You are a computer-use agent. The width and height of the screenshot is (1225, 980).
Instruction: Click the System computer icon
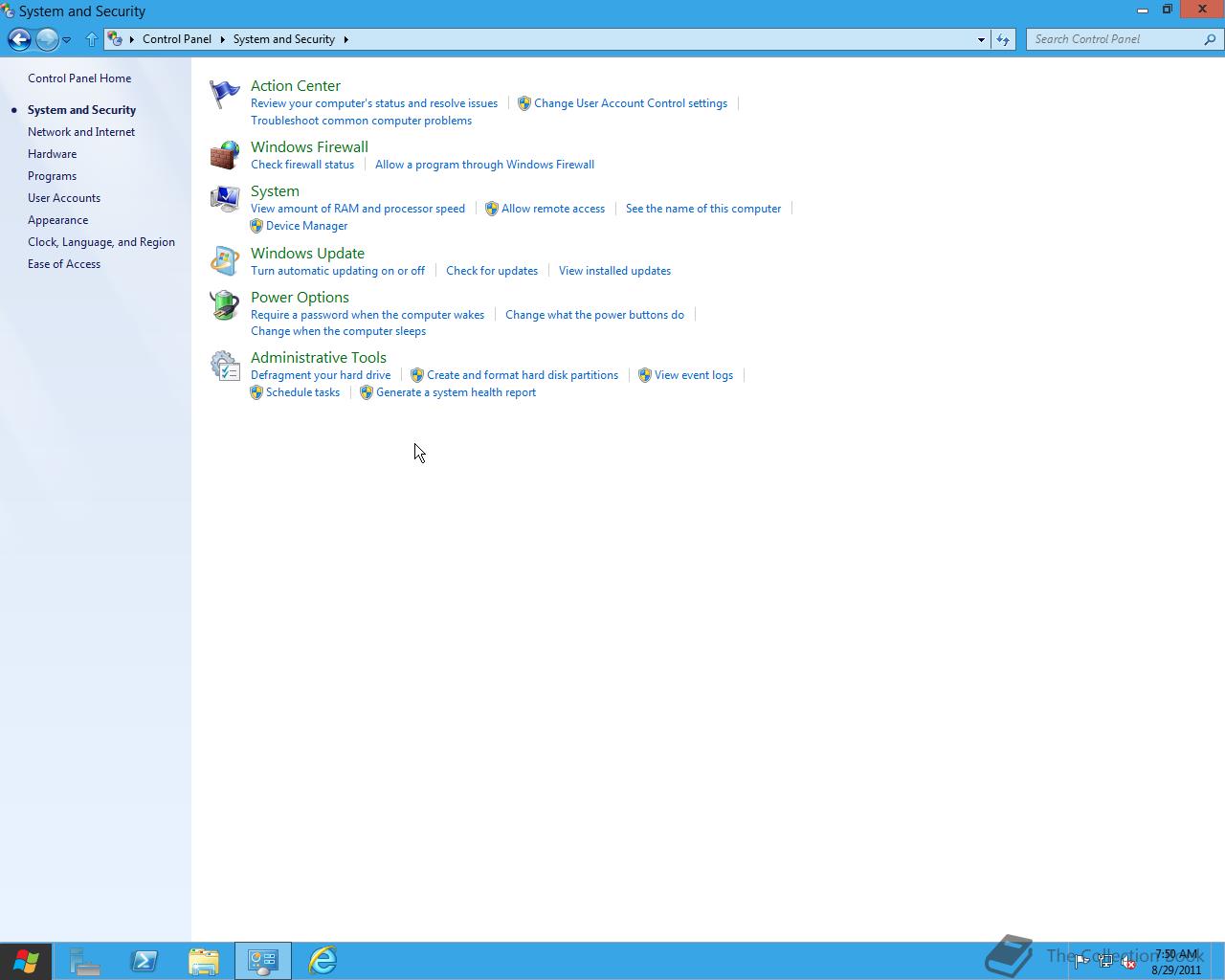click(225, 199)
